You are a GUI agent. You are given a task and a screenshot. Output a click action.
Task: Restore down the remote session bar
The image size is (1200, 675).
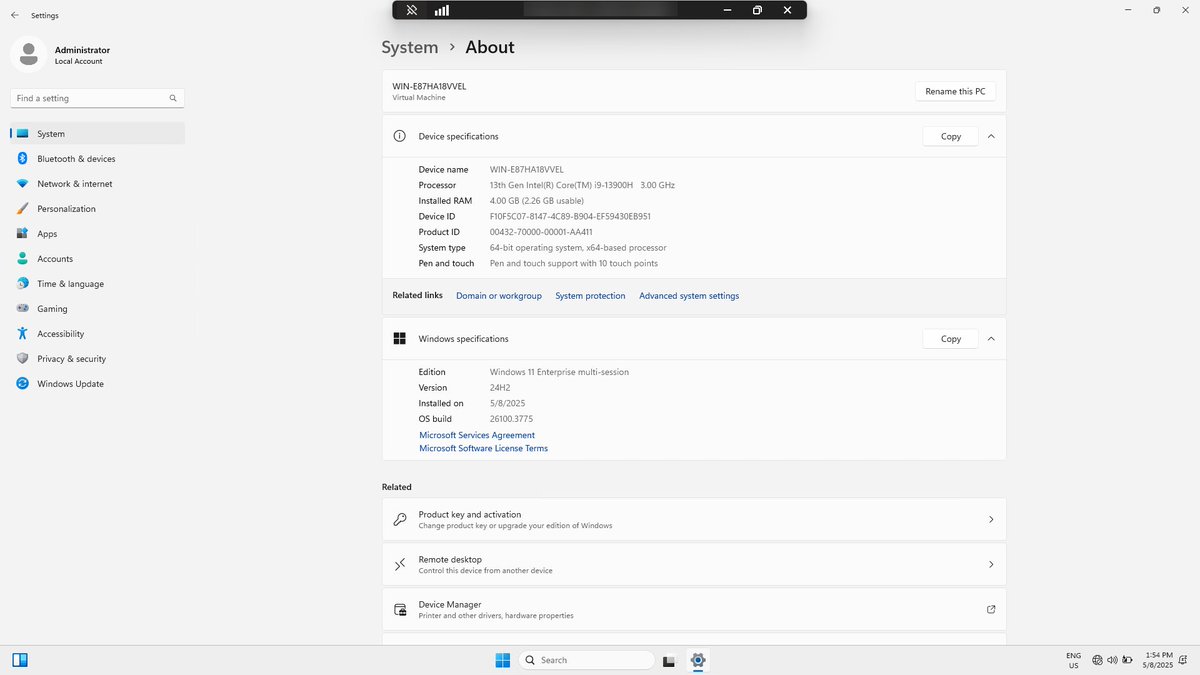coord(757,10)
